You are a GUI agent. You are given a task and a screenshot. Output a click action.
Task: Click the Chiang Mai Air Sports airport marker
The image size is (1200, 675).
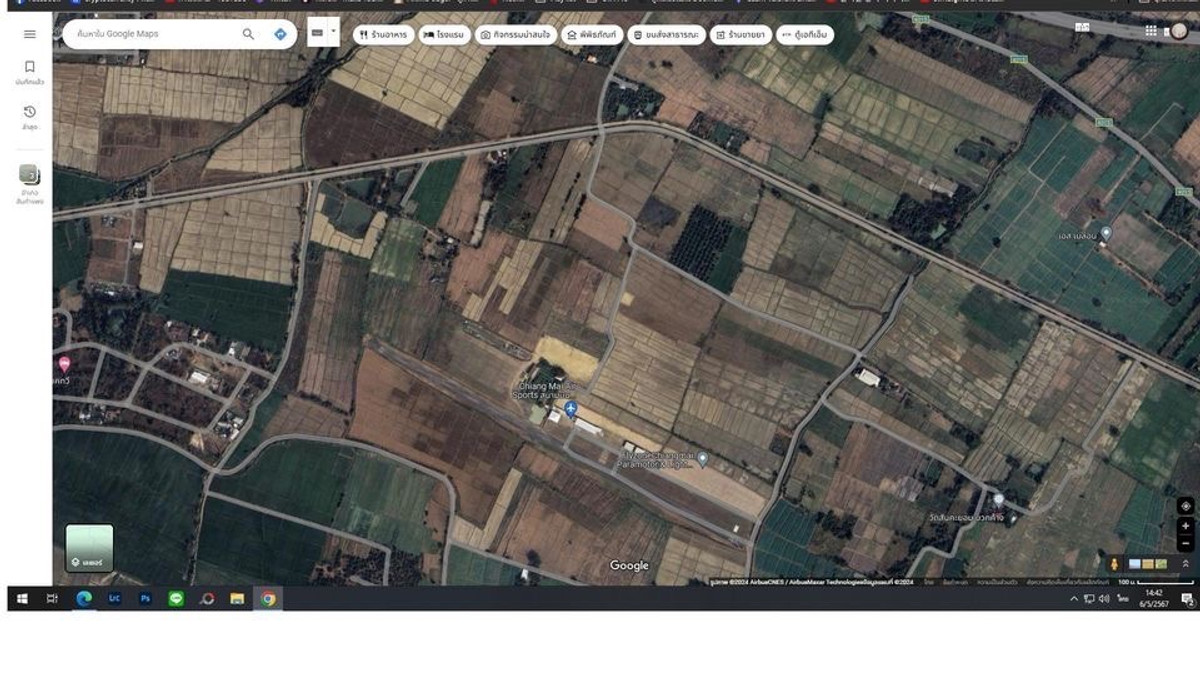pos(570,409)
